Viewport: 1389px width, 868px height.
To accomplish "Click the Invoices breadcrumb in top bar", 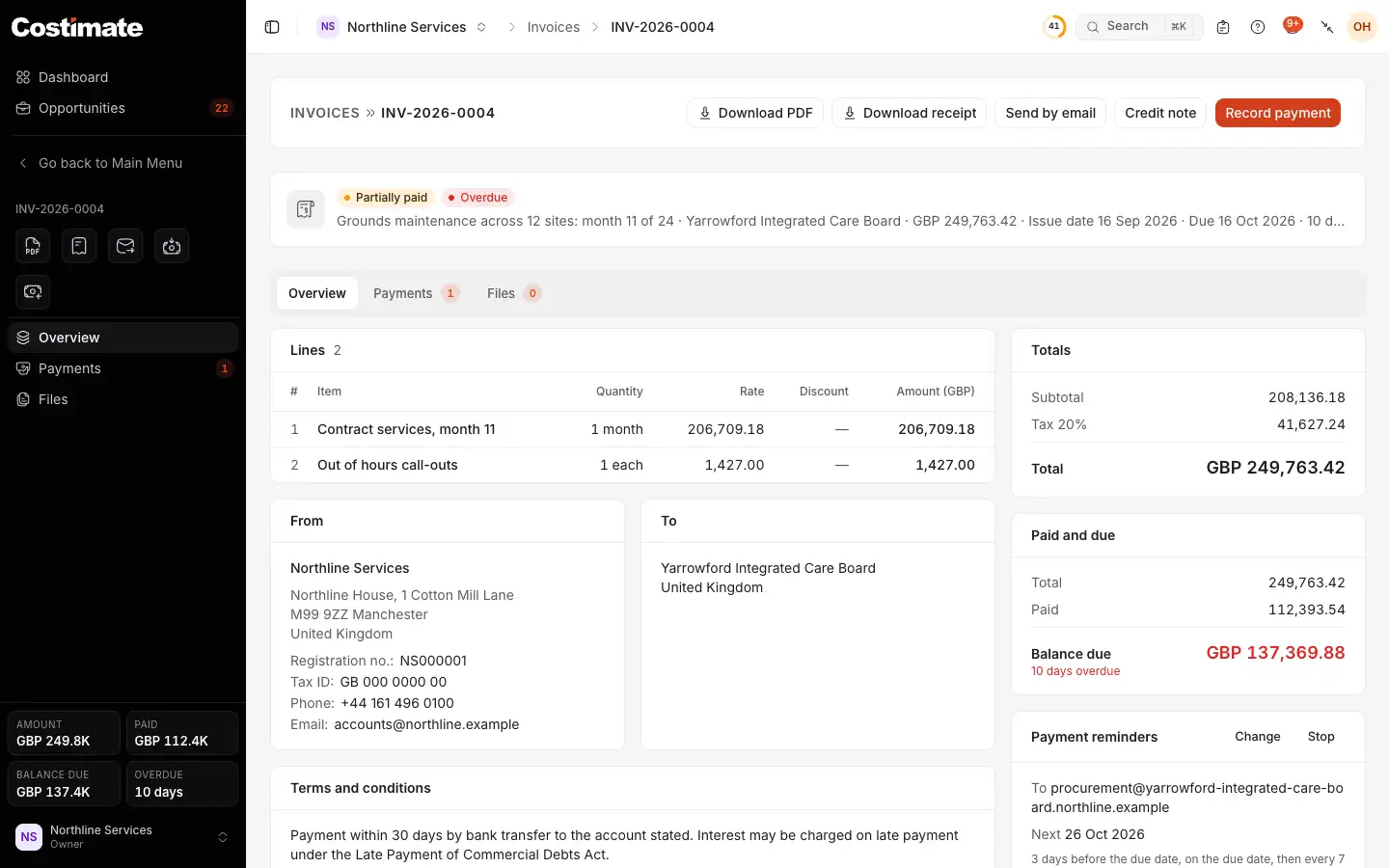I will tap(554, 27).
